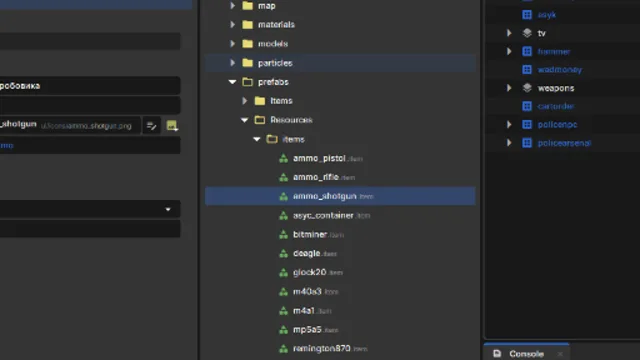
Task: Click the cartorder prefab icon
Action: 527,106
